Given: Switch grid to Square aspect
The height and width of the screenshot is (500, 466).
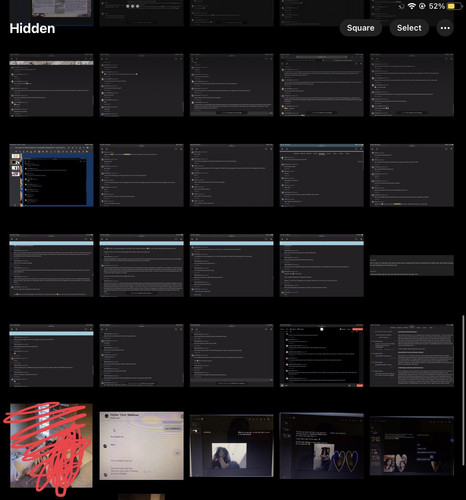Looking at the screenshot, I should click(x=360, y=28).
